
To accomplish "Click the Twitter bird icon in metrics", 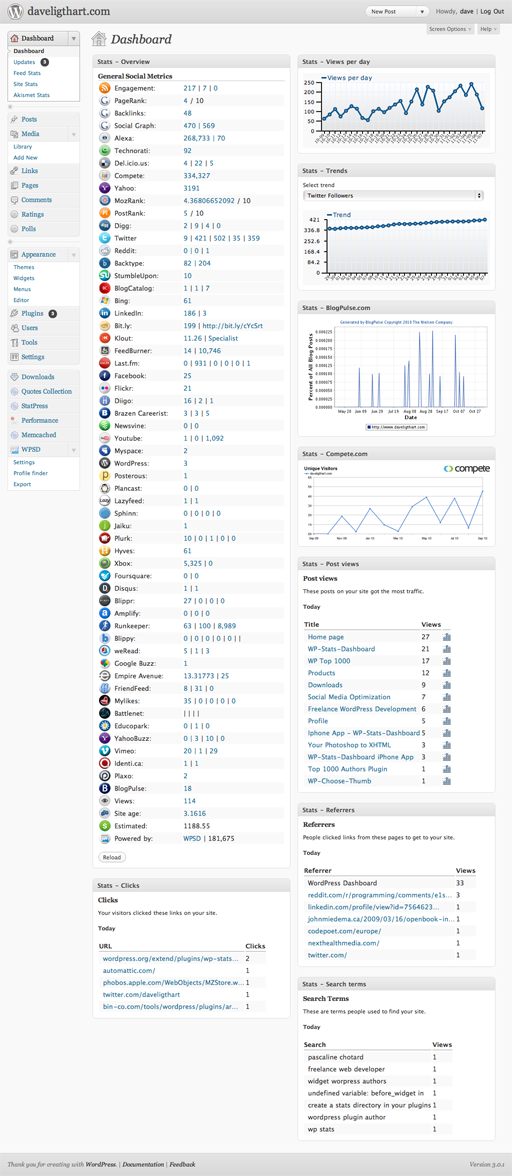I will click(105, 237).
